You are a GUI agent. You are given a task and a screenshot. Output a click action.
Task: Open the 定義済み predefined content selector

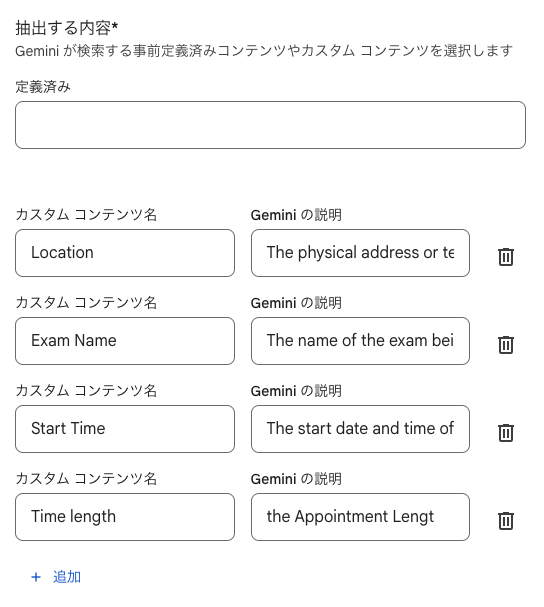point(270,125)
